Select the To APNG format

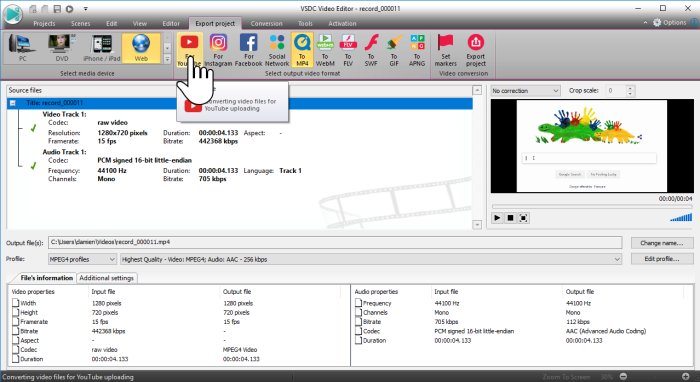[x=417, y=50]
